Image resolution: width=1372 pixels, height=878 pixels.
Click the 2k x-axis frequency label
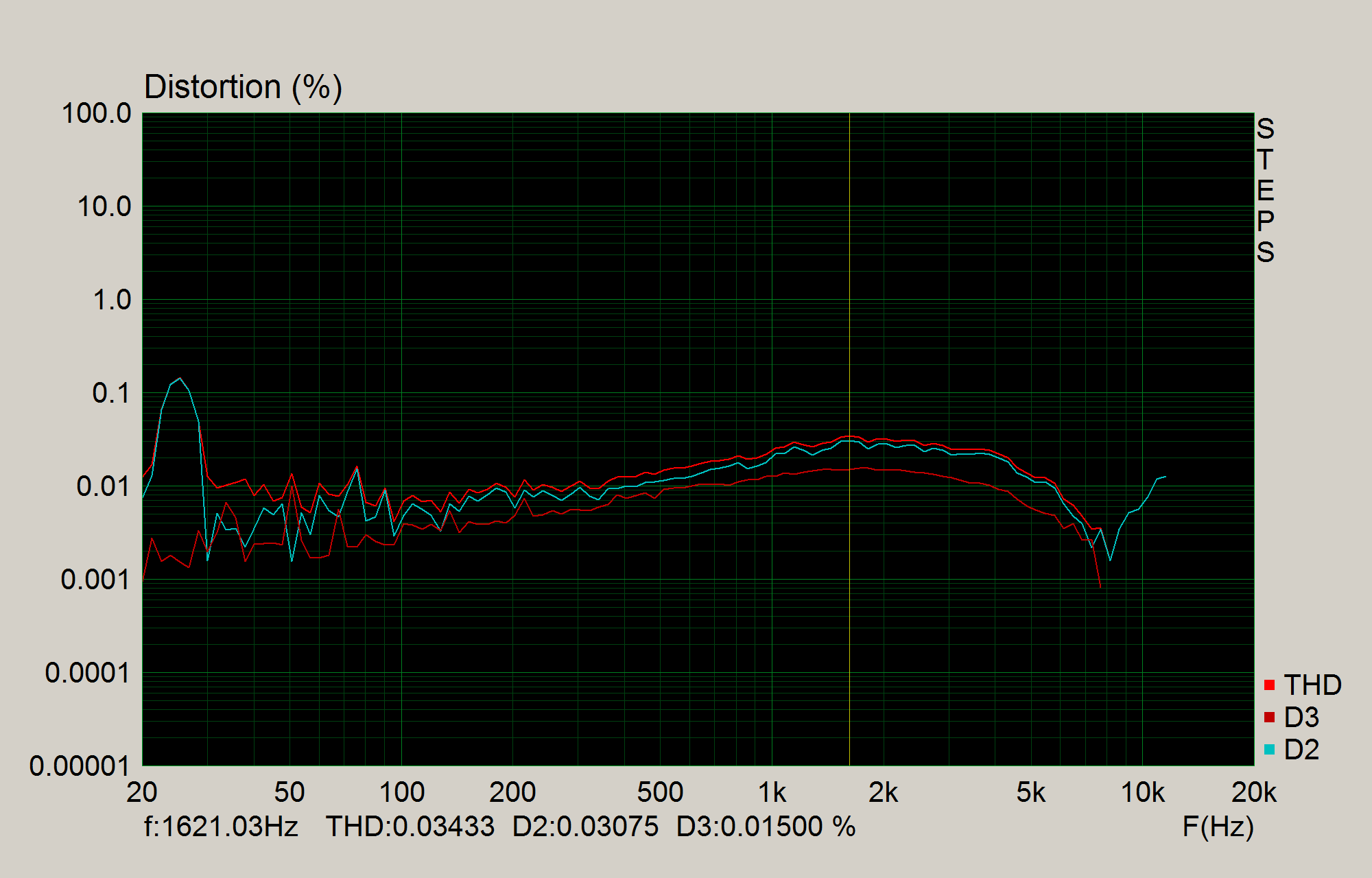(884, 792)
